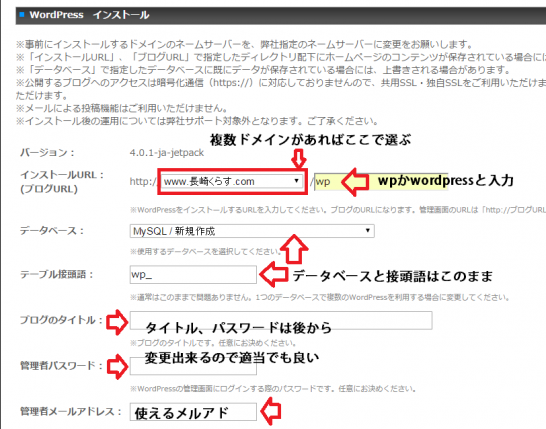Click the 管理者パスワード label
Image resolution: width=546 pixels, height=429 pixels.
tap(61, 366)
